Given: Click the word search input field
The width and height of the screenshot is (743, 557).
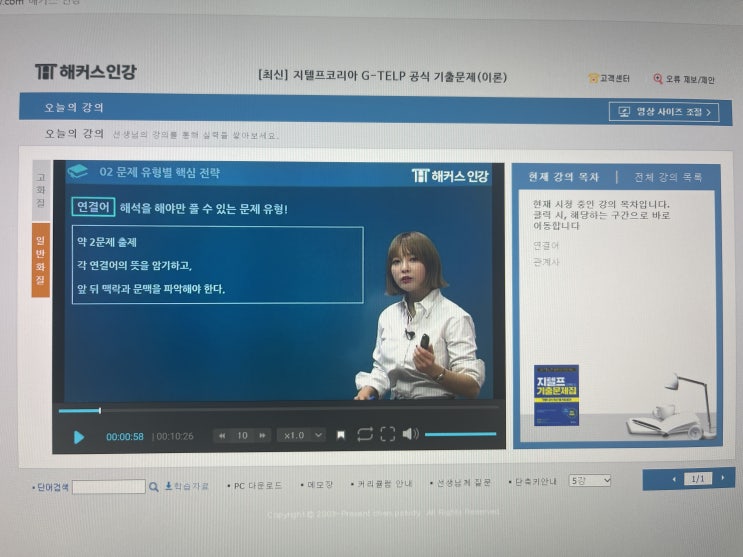Looking at the screenshot, I should point(109,486).
